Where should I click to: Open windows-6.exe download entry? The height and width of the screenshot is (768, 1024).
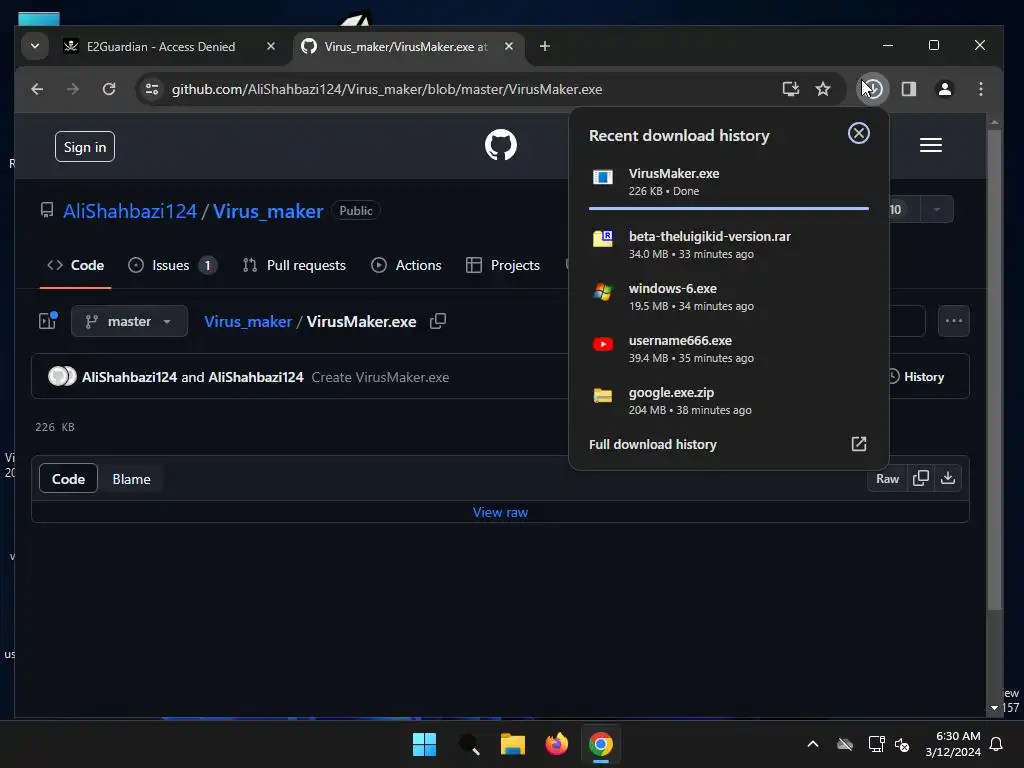[x=728, y=296]
